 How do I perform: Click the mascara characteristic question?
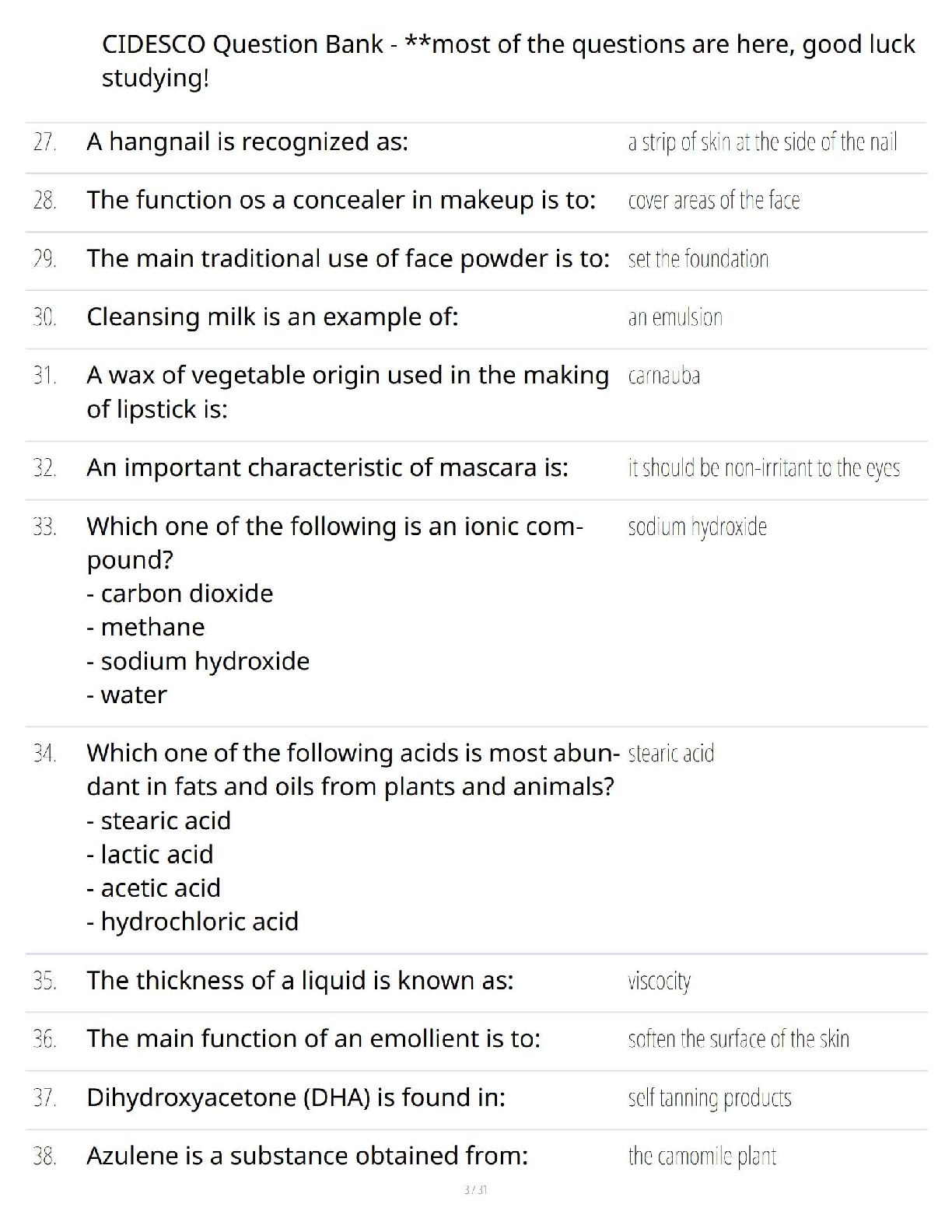327,467
